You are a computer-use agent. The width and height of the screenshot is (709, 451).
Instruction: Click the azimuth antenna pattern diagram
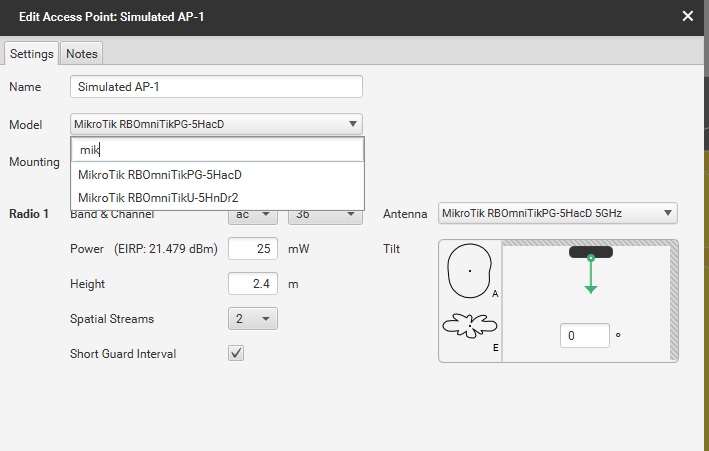tap(469, 271)
